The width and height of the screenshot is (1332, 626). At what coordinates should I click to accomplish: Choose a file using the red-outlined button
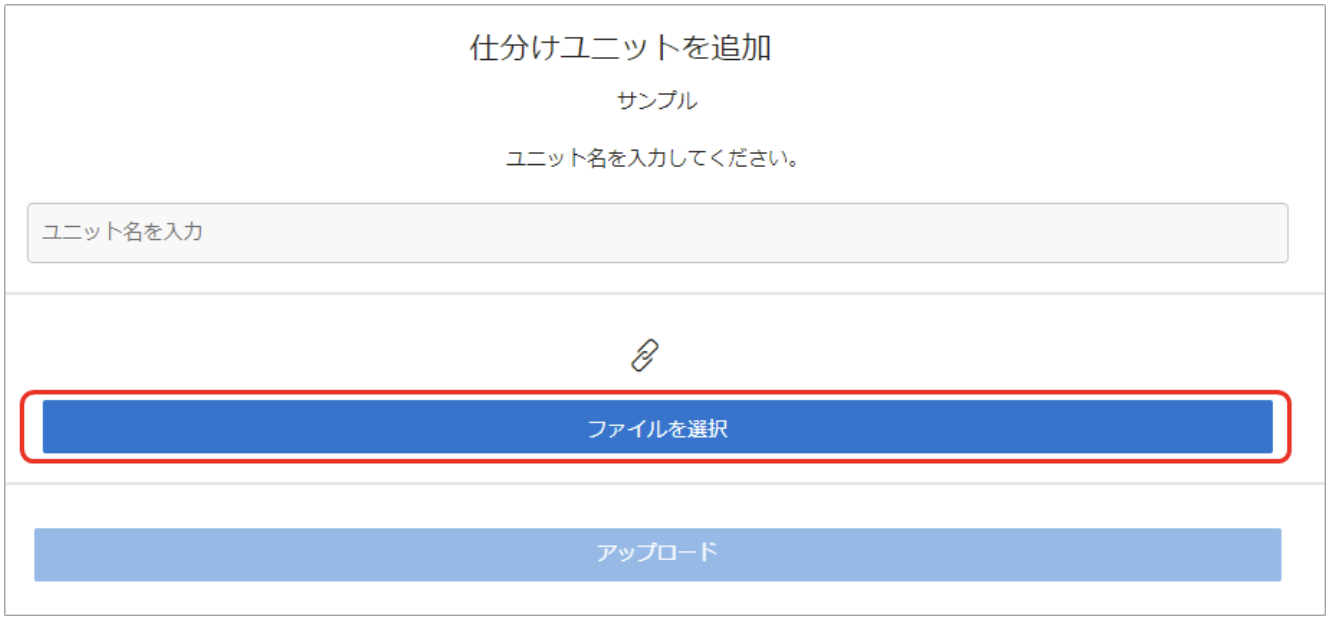click(x=657, y=428)
